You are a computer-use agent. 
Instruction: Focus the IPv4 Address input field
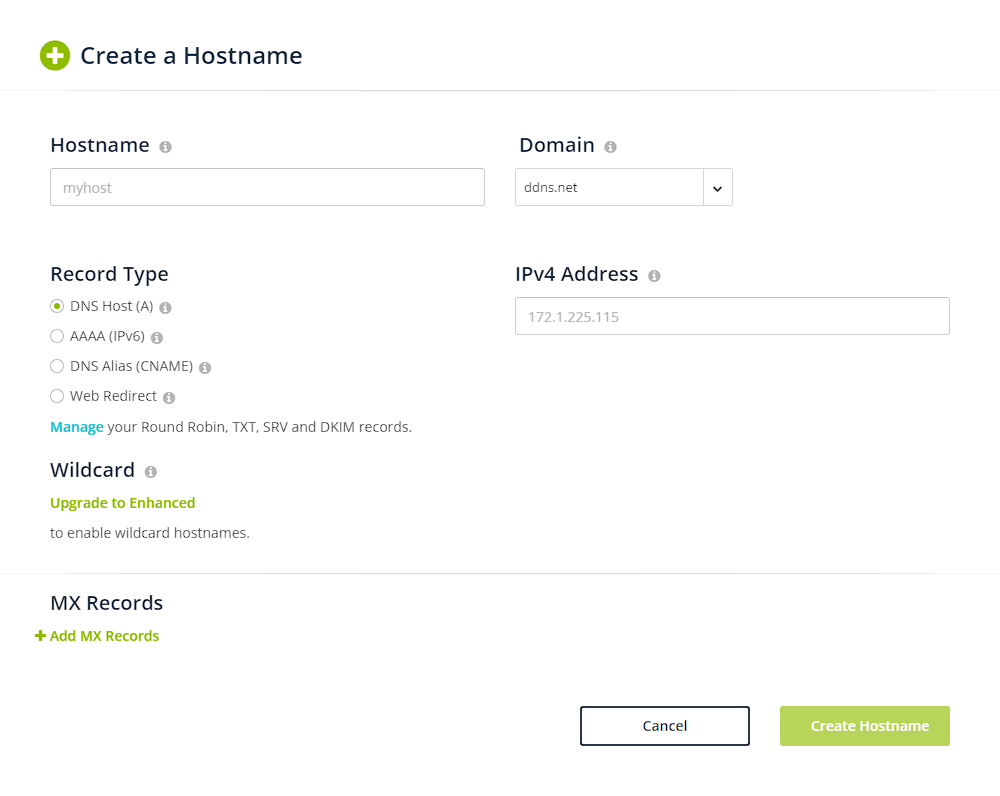click(x=732, y=316)
